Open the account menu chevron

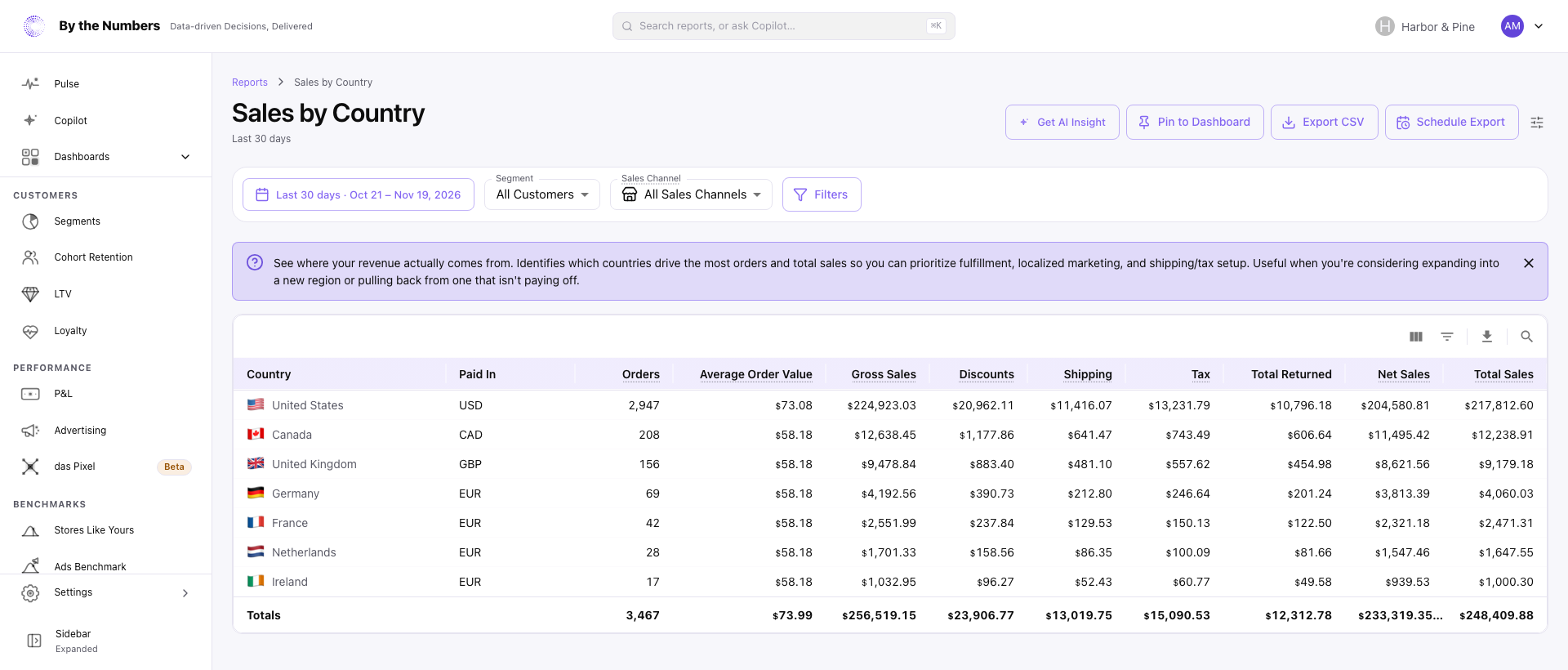[x=1539, y=26]
